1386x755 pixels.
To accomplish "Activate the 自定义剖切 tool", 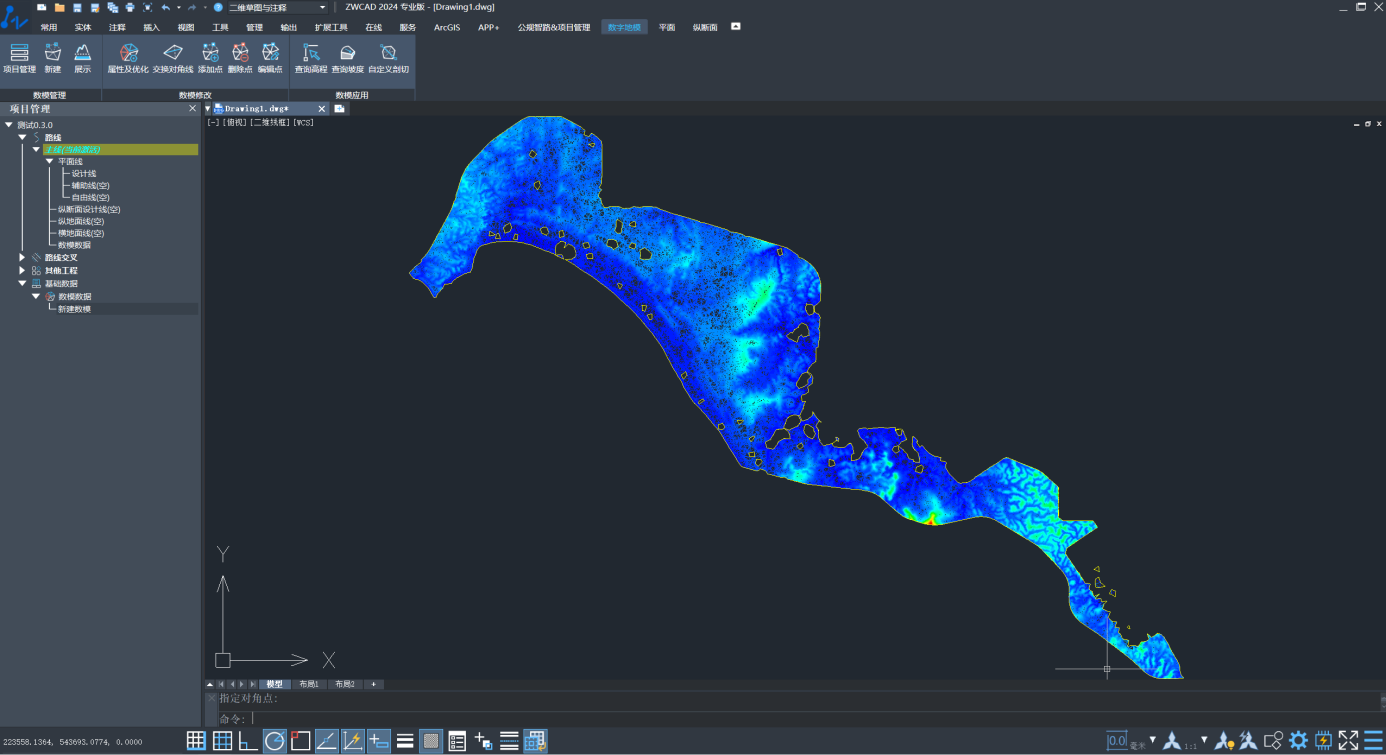I will tap(389, 58).
